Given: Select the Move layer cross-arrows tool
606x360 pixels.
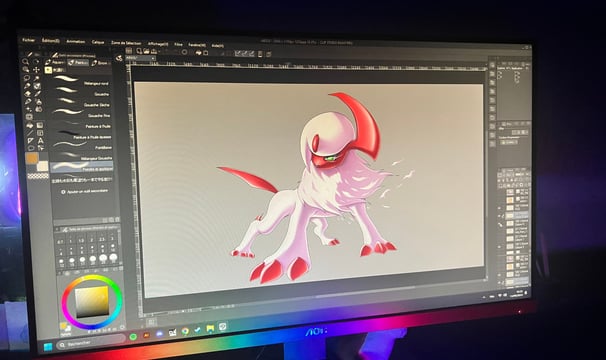Looking at the screenshot, I should [36, 70].
